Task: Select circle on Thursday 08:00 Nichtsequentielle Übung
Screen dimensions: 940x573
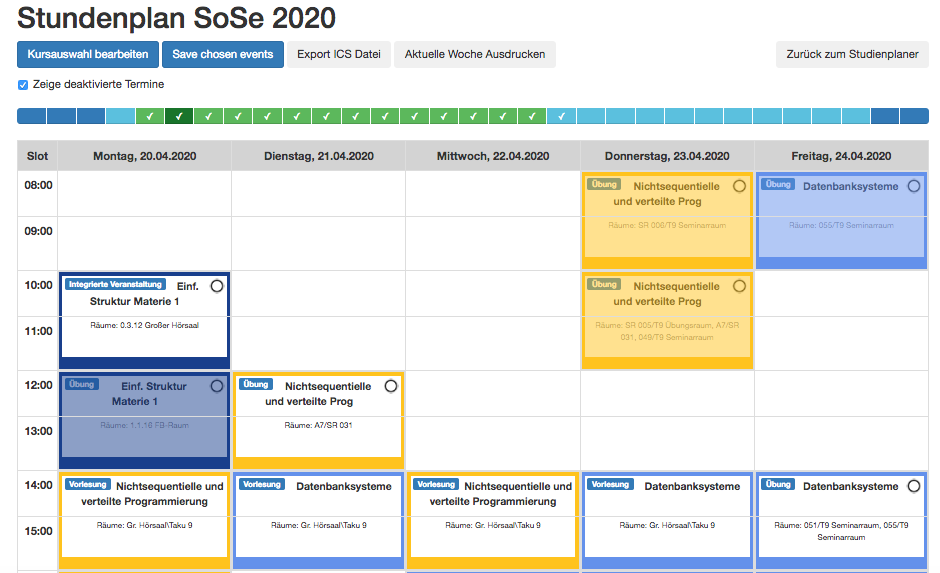Action: click(x=740, y=186)
